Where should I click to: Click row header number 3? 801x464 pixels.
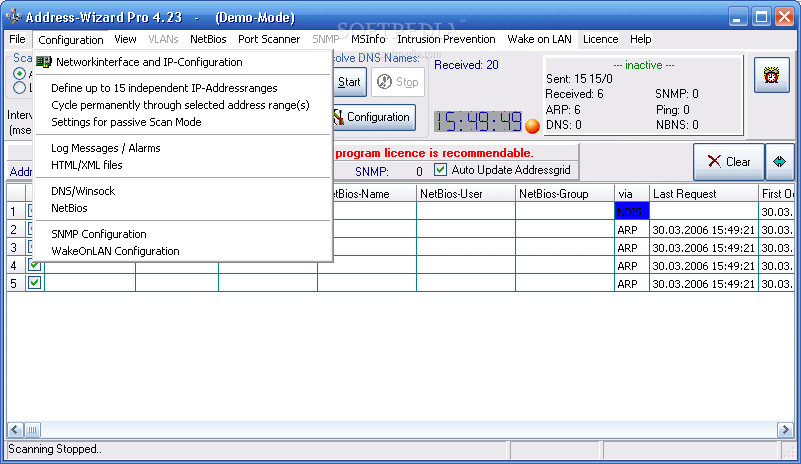click(x=15, y=247)
